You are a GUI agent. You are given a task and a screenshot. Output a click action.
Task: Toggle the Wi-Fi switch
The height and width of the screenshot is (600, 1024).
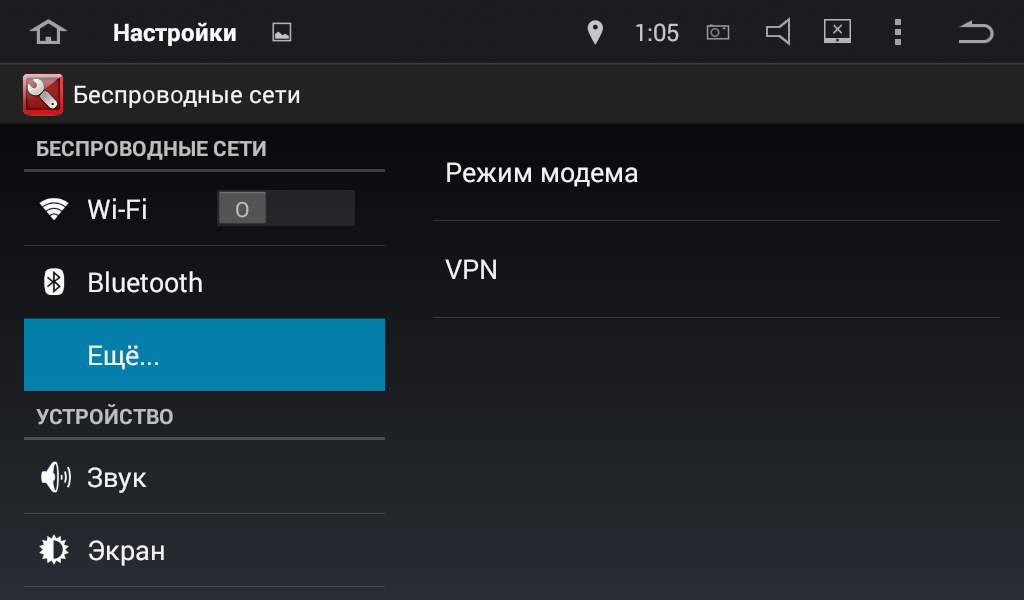click(286, 209)
